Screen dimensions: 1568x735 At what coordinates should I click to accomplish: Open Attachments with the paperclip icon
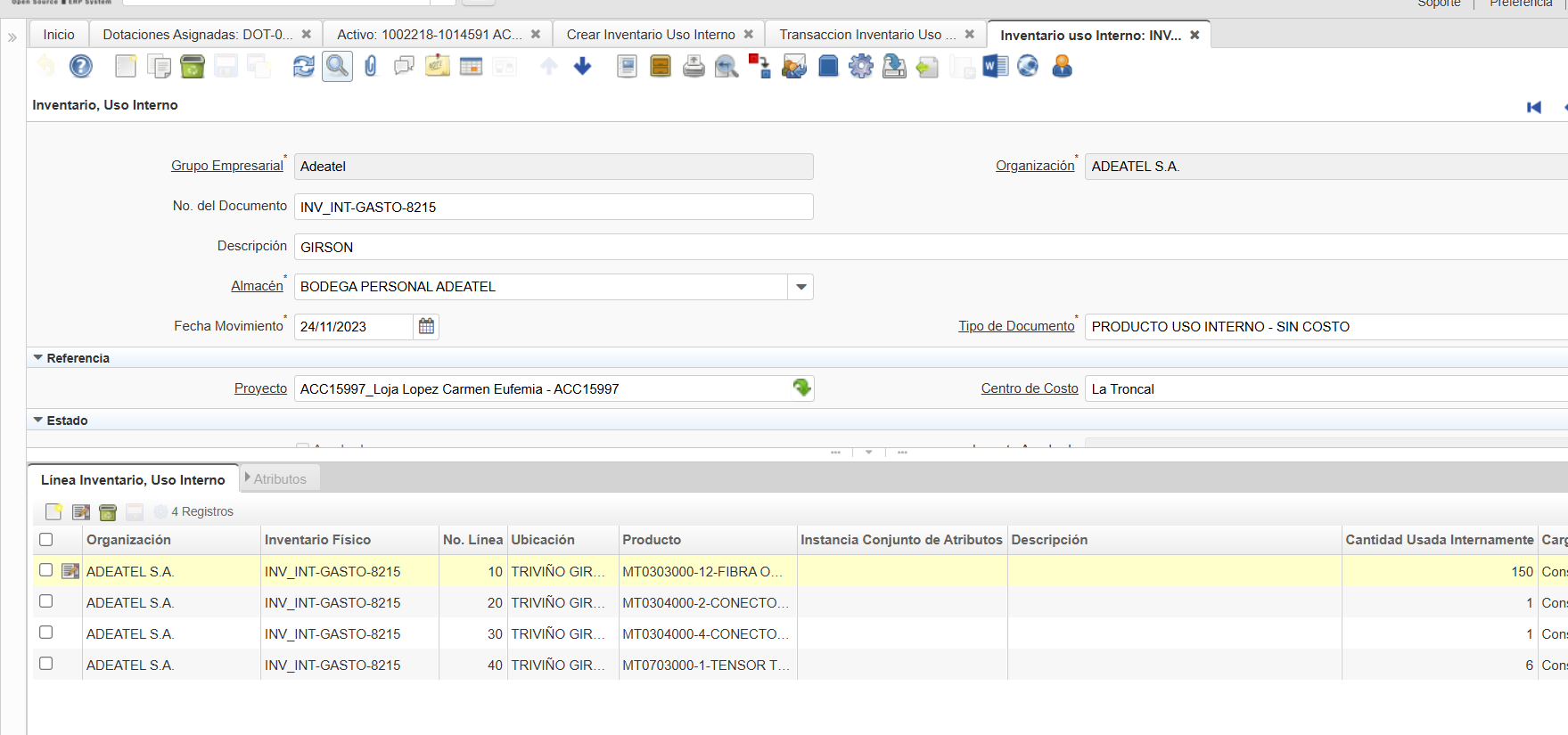coord(371,66)
